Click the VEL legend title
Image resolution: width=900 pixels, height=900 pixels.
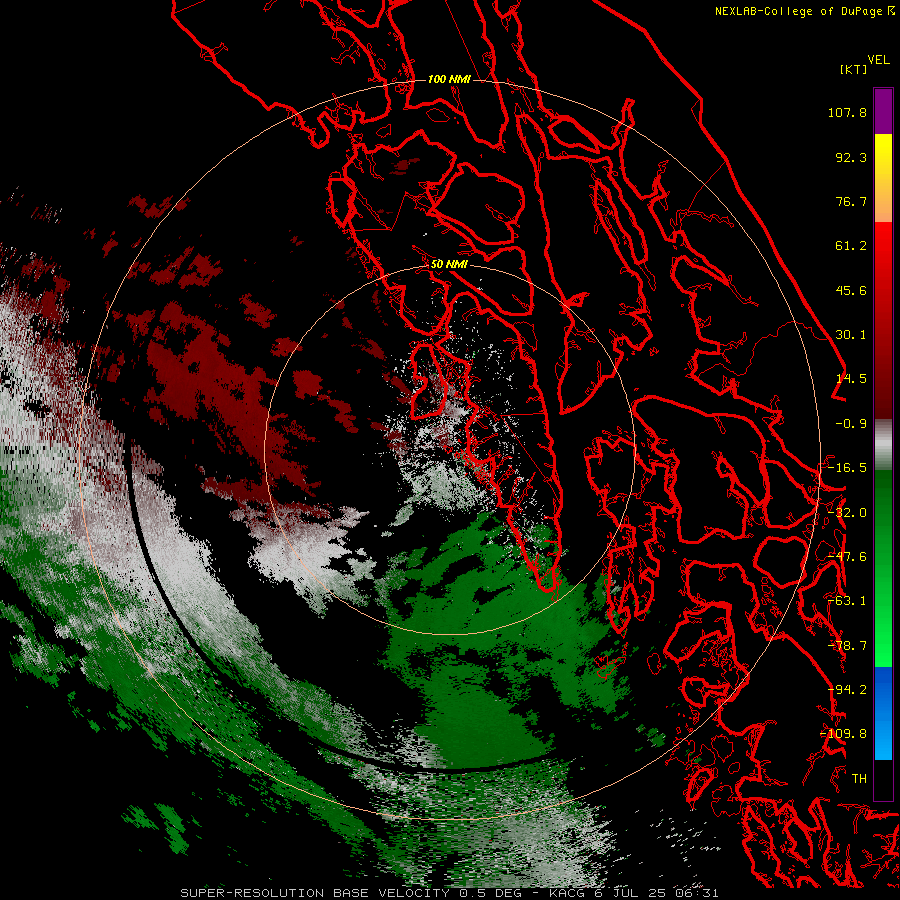(x=879, y=60)
